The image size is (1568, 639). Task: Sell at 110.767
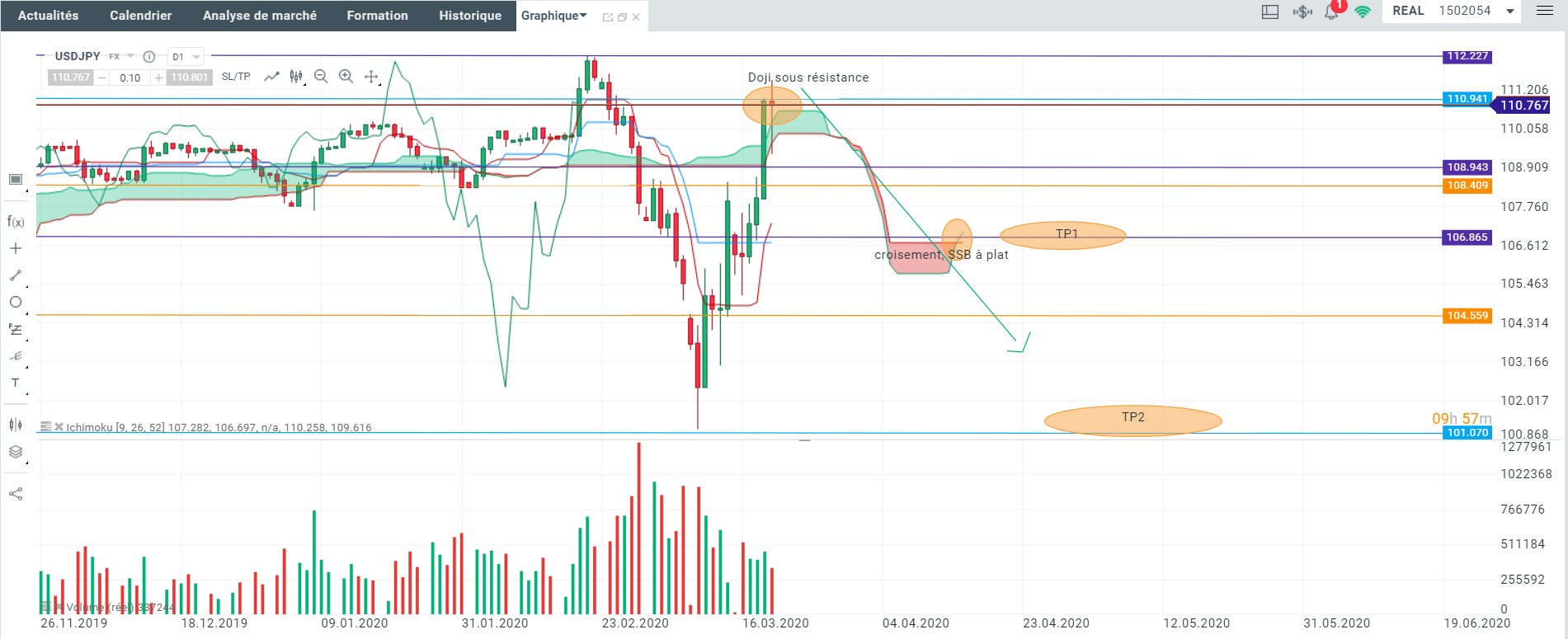pyautogui.click(x=71, y=78)
